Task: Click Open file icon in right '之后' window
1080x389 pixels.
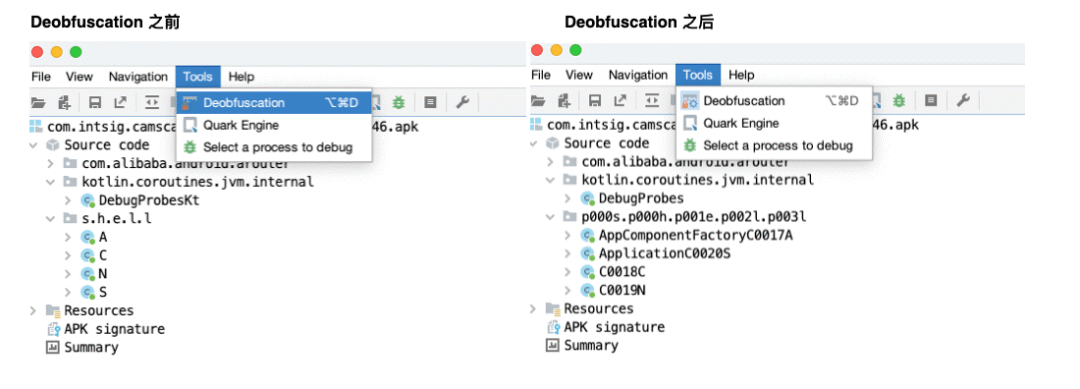Action: tap(538, 101)
